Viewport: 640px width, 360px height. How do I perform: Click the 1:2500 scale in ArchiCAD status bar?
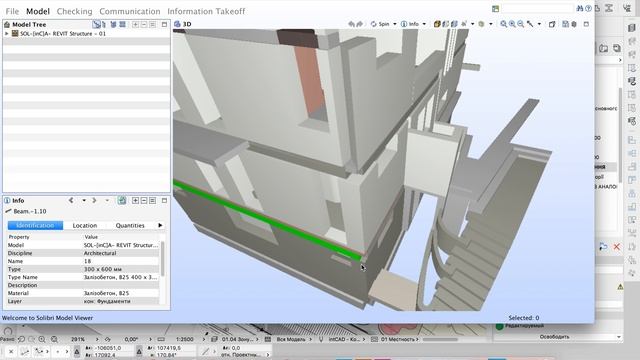184,339
